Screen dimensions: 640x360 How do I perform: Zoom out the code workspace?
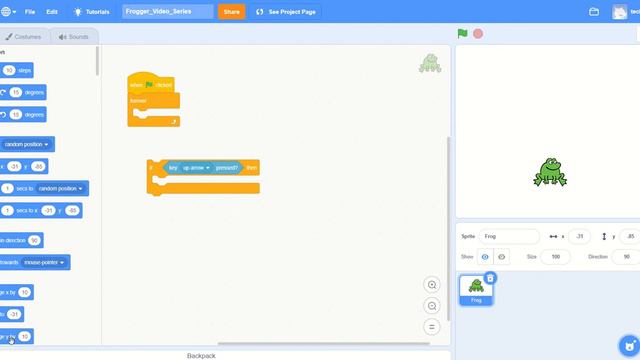432,306
